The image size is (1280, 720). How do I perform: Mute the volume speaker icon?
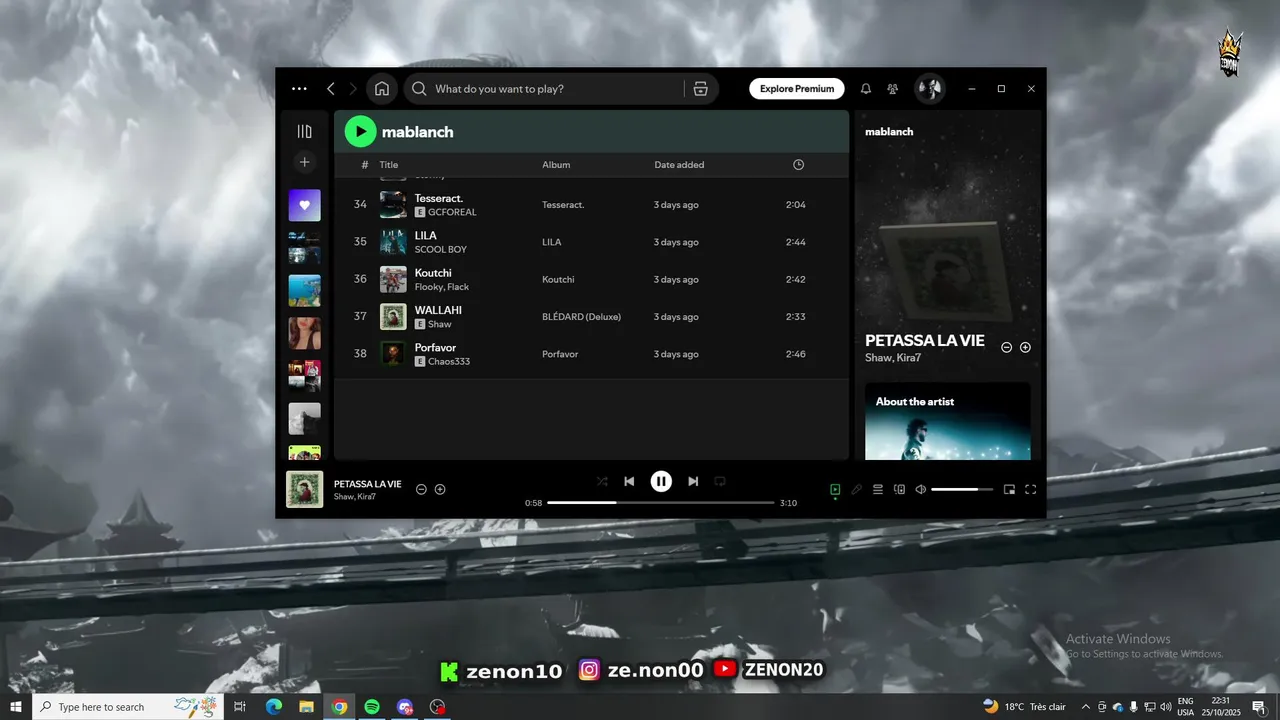coord(921,489)
